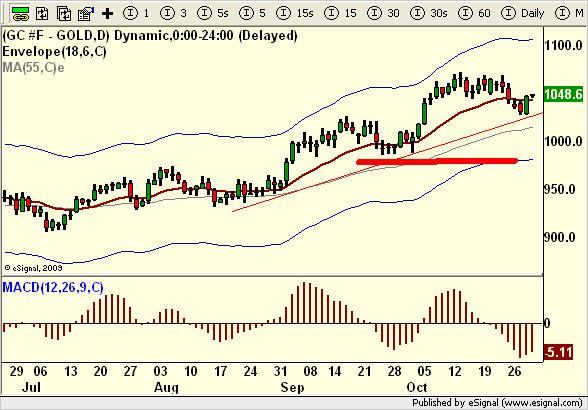Screen dimensions: 588x410
Task: Click the 13 date label under July
Action: [x=70, y=371]
